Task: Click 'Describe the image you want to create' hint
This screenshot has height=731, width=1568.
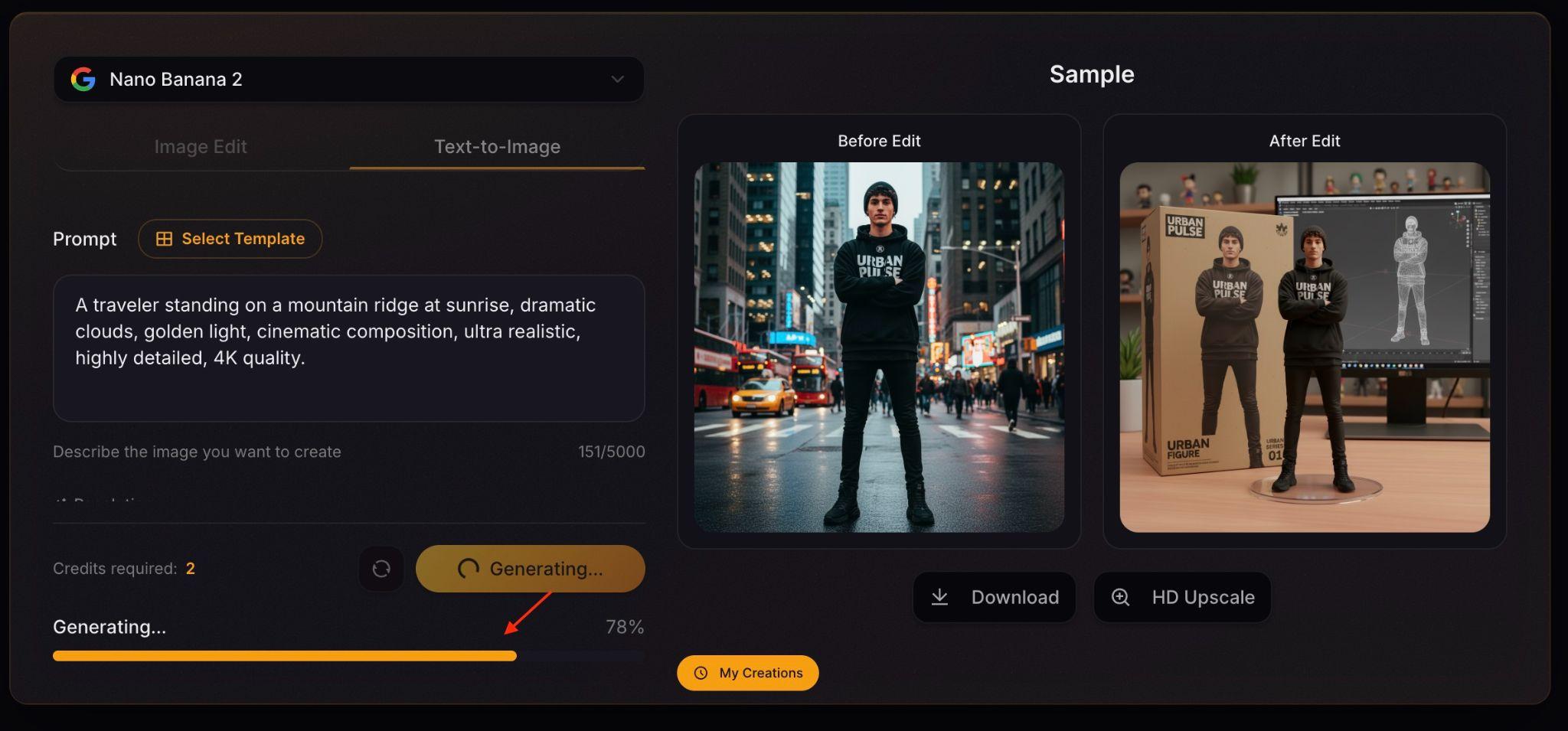Action: 197,452
